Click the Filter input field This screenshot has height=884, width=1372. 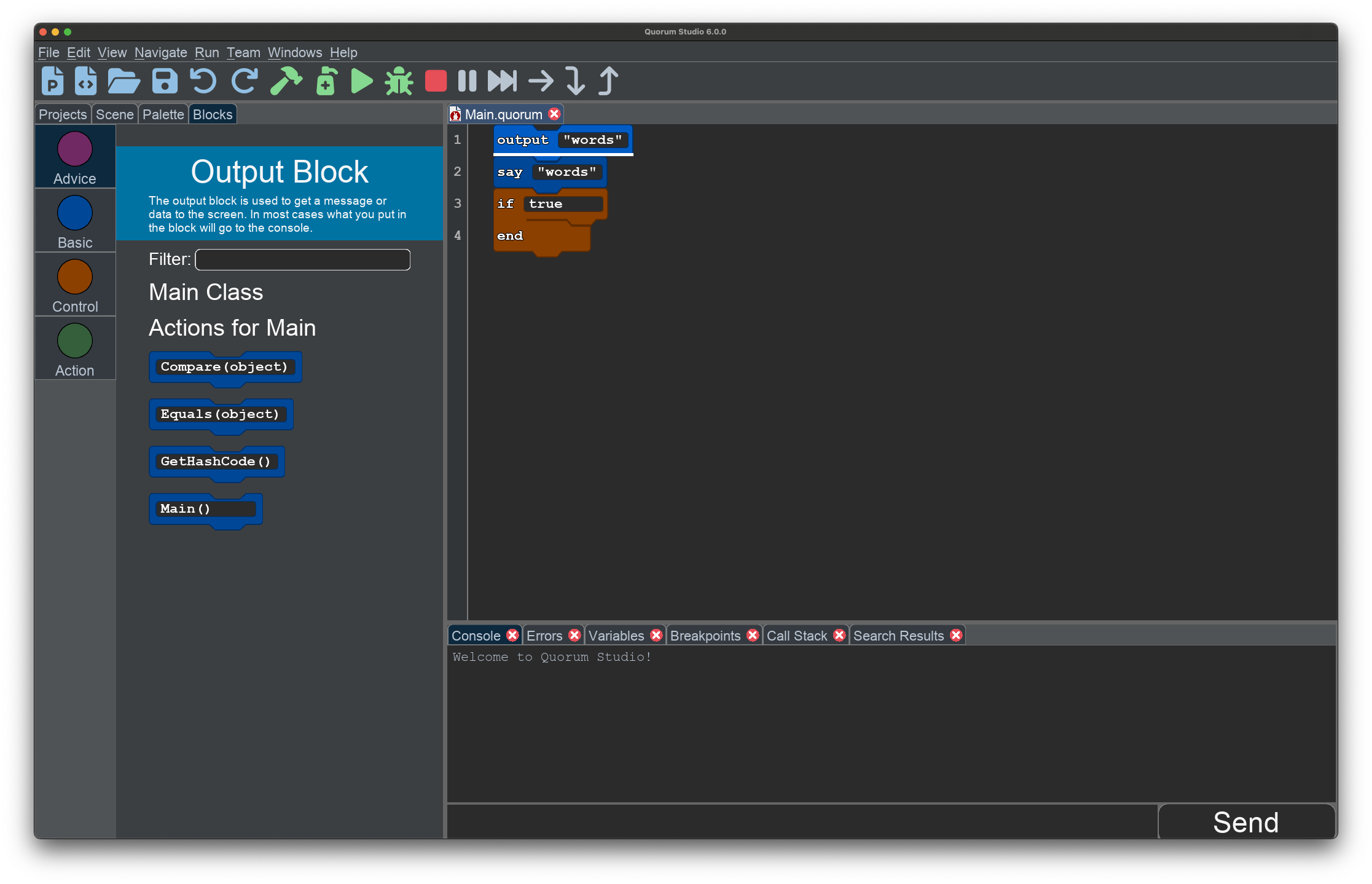302,259
